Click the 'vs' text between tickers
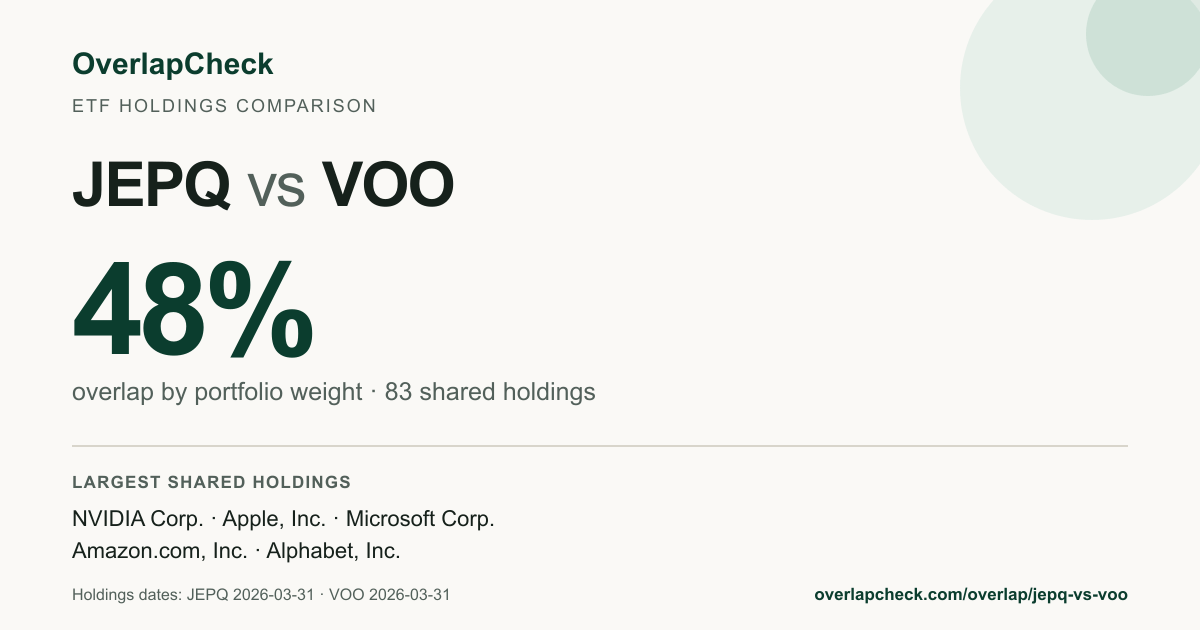The image size is (1200, 630). click(276, 190)
